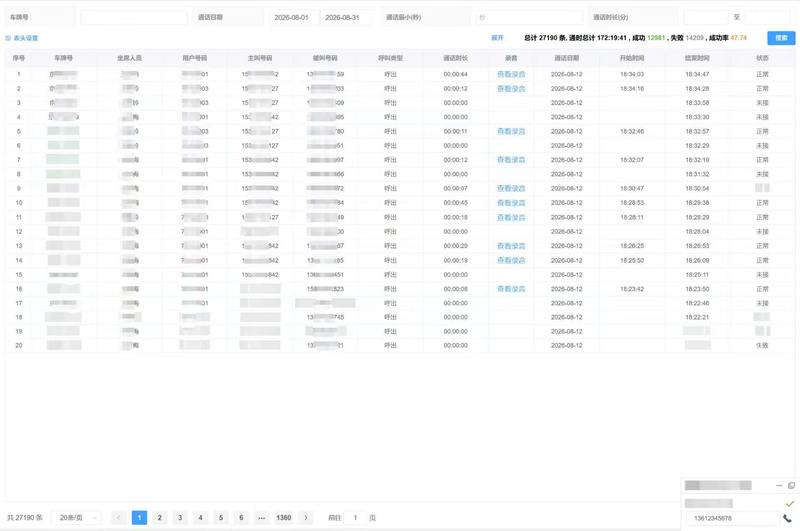View recording for call ending 18:34:28
The image size is (800, 531).
[511, 89]
